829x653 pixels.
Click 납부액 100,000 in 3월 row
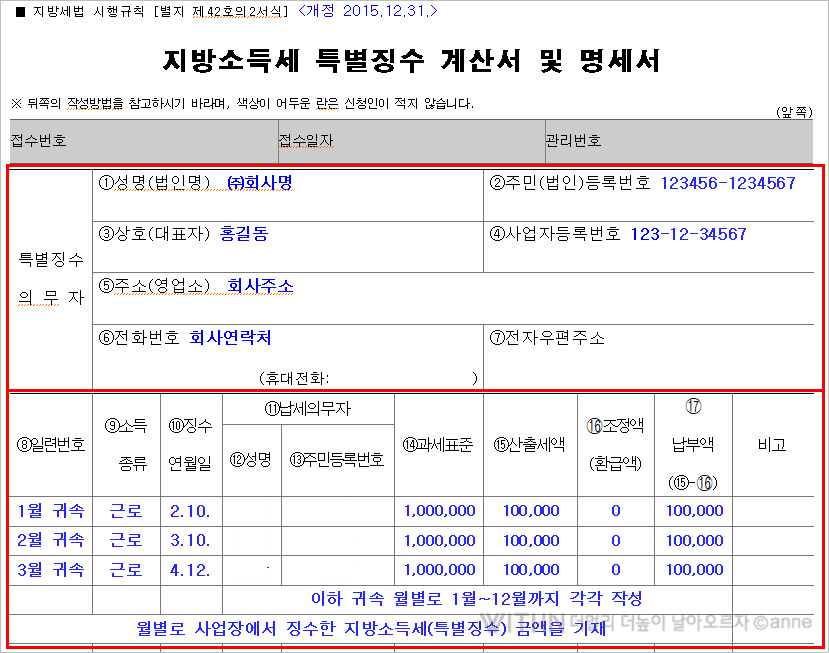694,570
